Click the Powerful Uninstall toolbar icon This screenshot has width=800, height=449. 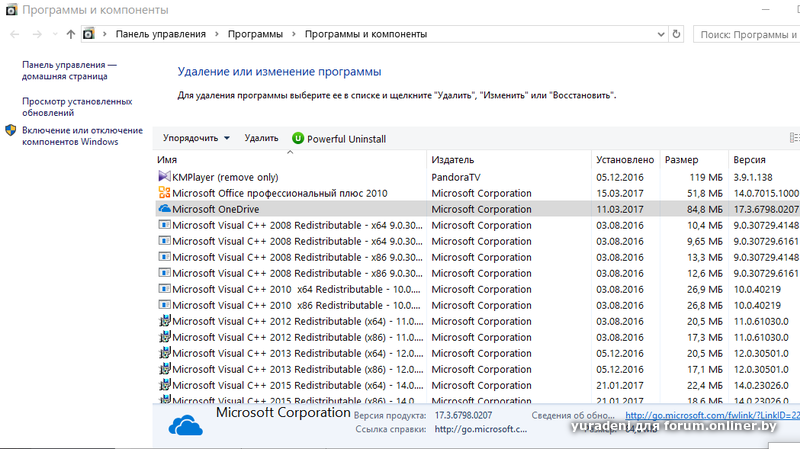[x=298, y=139]
